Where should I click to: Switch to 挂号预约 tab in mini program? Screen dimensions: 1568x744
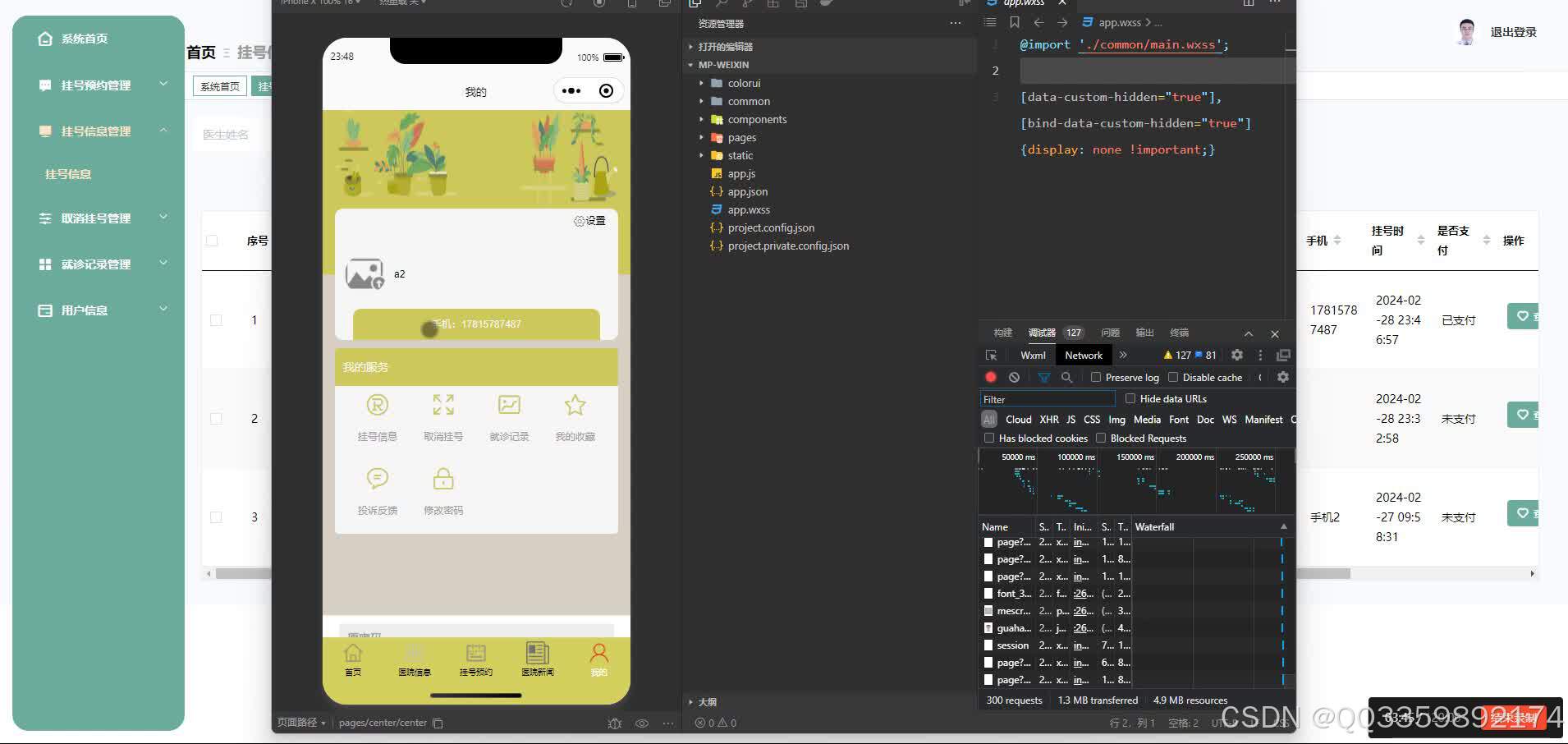[x=476, y=659]
